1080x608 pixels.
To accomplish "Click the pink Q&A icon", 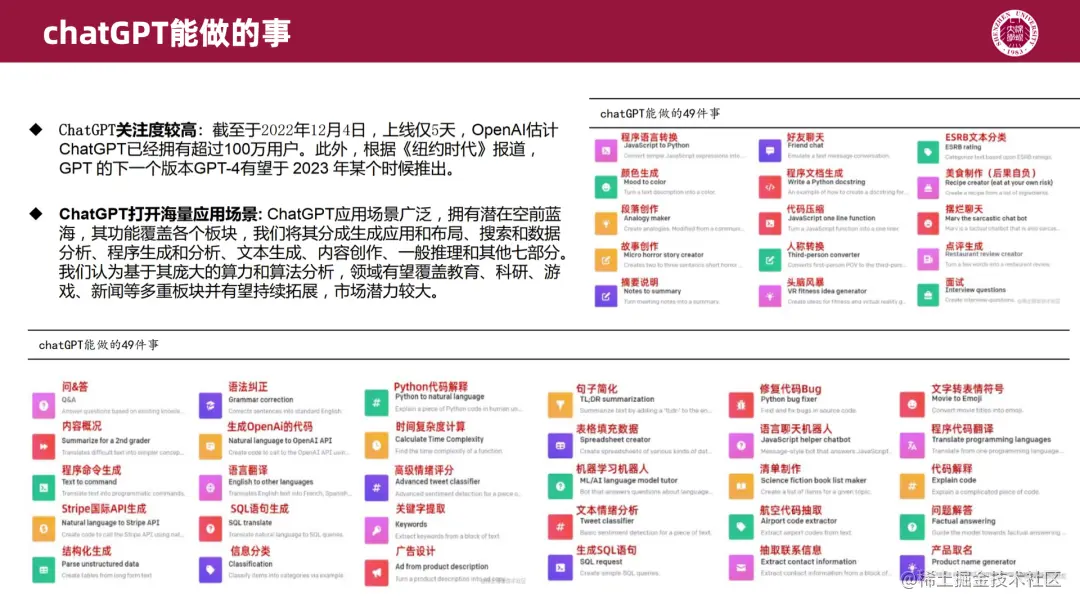I will (x=43, y=406).
